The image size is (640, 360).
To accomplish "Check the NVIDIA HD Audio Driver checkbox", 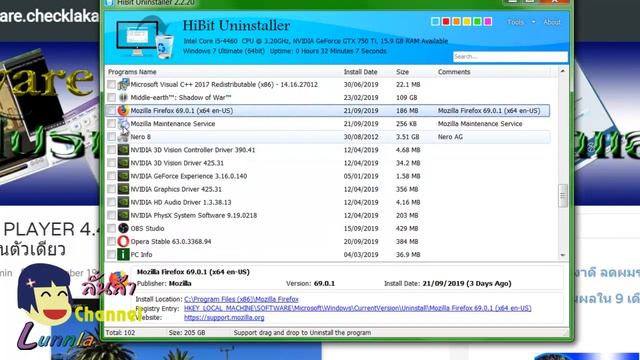I will click(x=111, y=202).
